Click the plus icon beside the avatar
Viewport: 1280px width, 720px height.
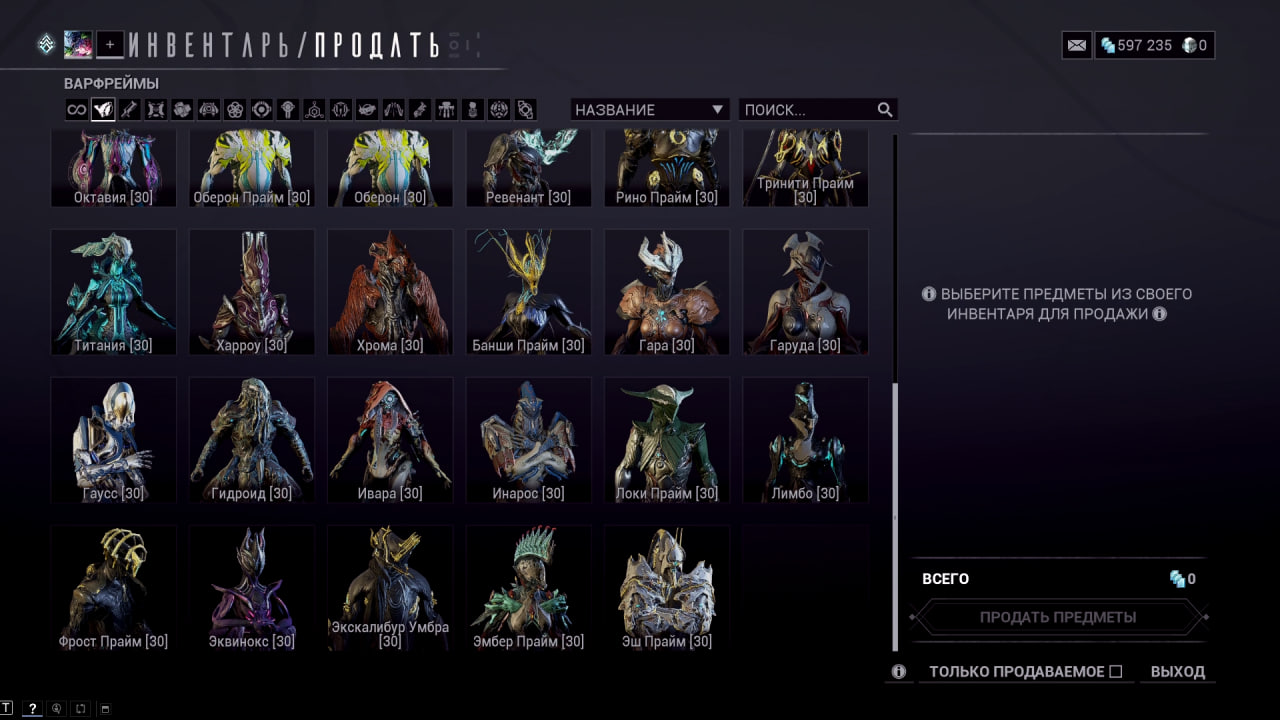point(110,44)
